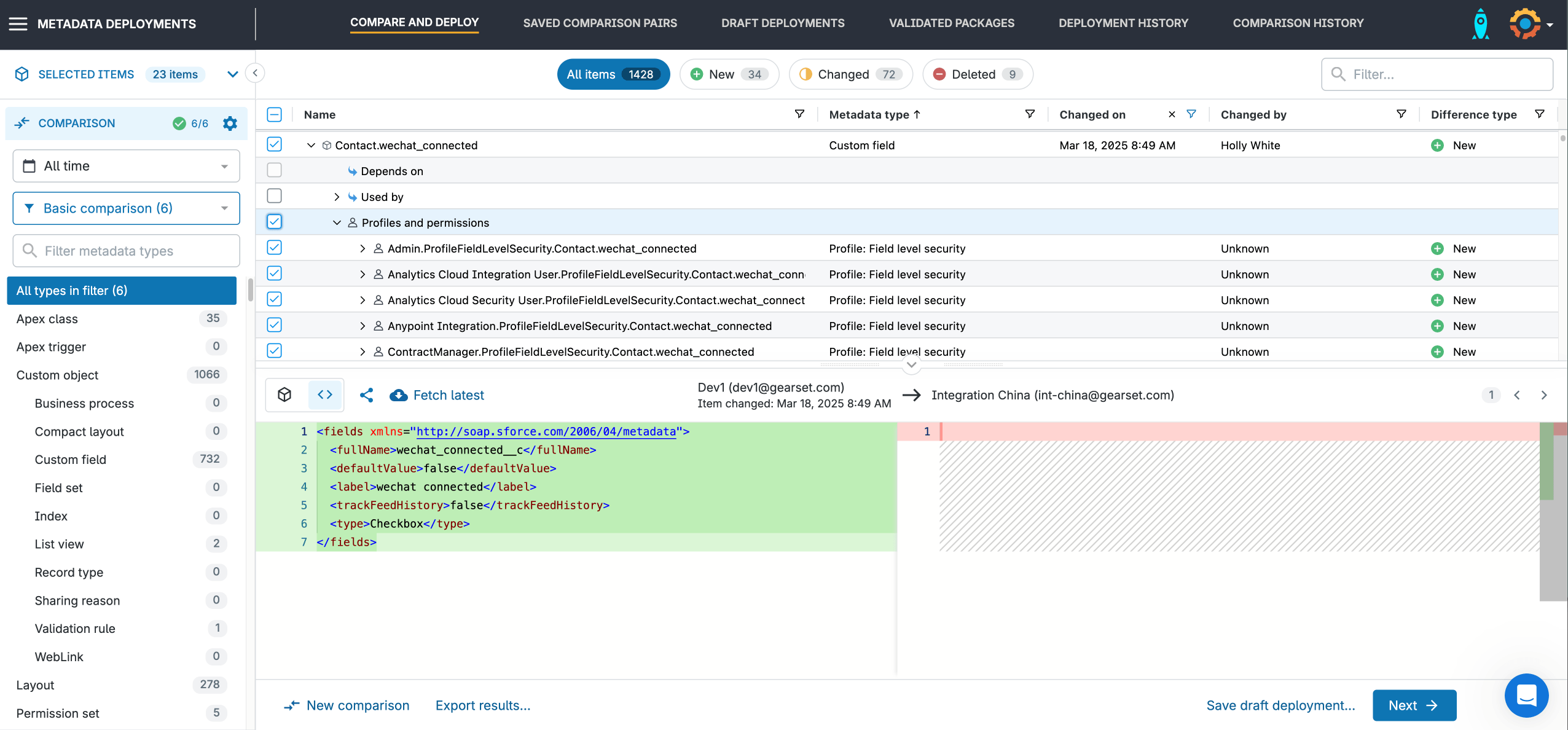
Task: Collapse Profiles and permissions group
Action: point(337,223)
